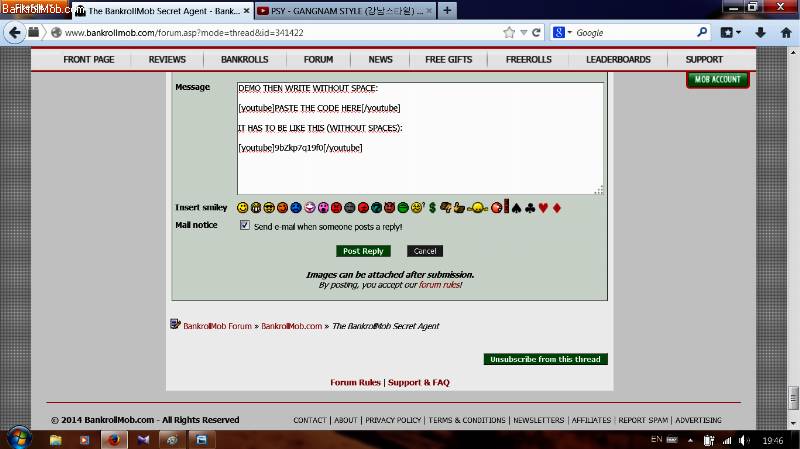Switch to the PSY Gangnam Style tab
Image resolution: width=800 pixels, height=449 pixels.
pos(345,11)
